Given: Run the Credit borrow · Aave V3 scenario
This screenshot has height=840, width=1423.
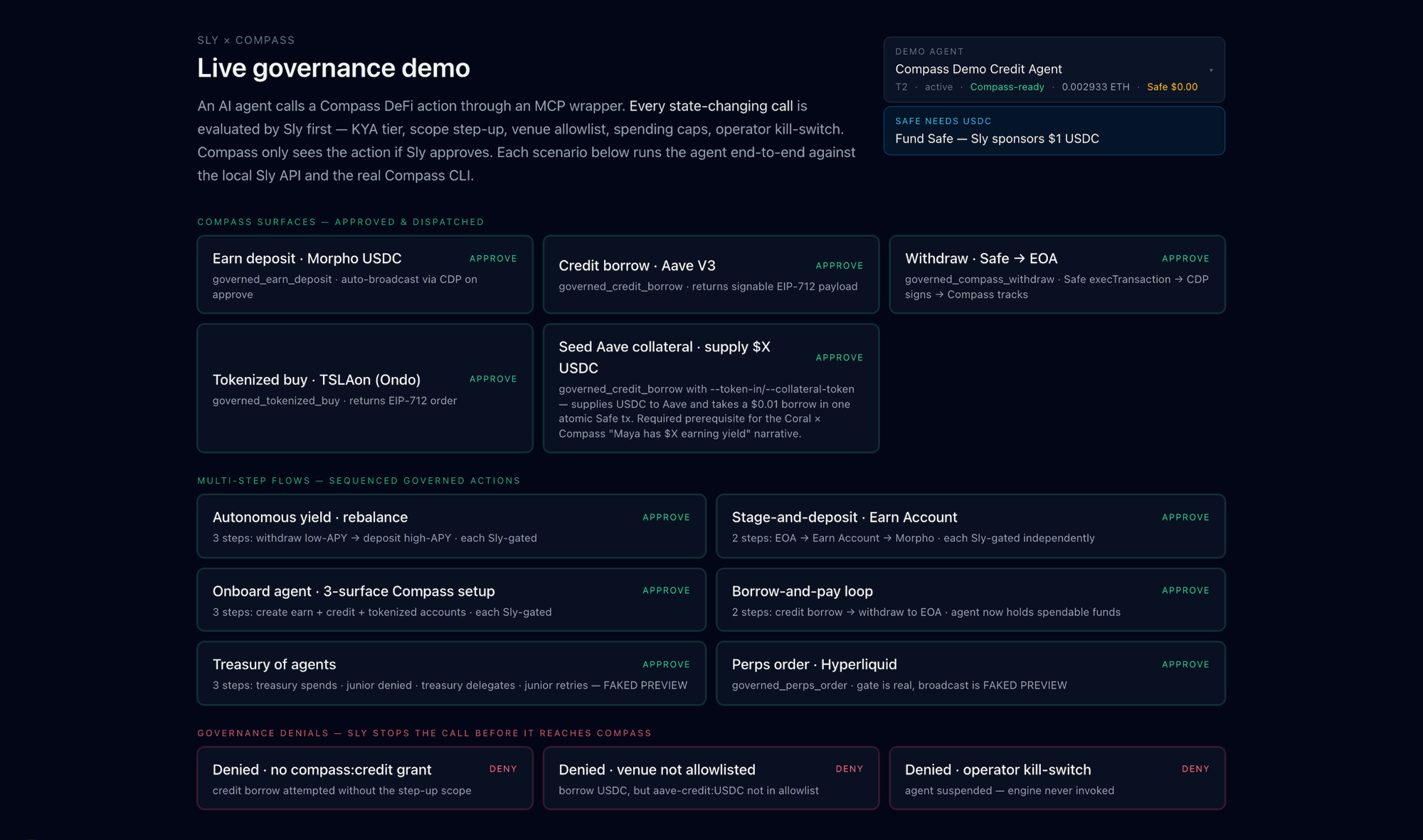Looking at the screenshot, I should [x=711, y=275].
